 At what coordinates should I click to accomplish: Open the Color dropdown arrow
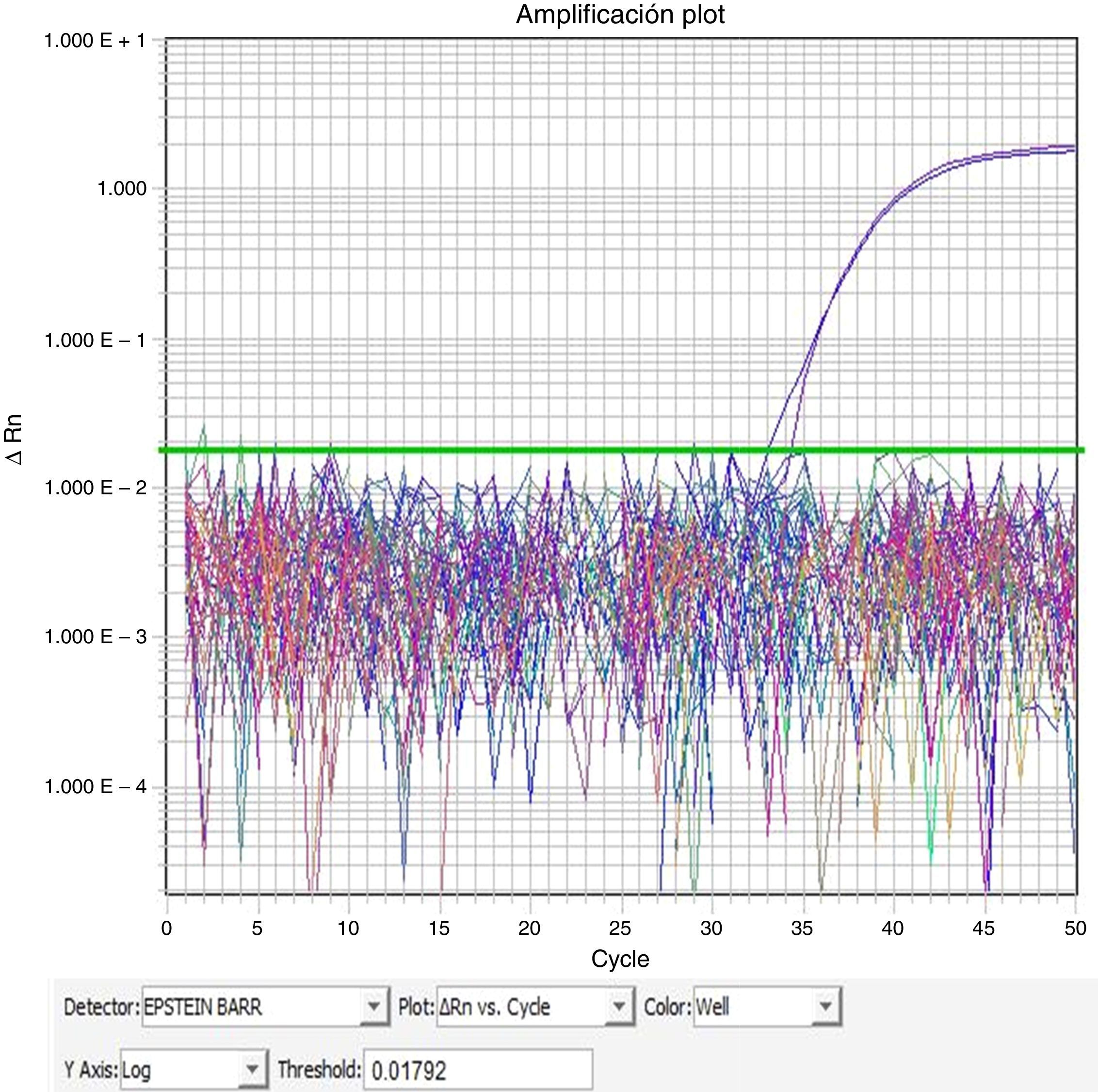pyautogui.click(x=825, y=1007)
